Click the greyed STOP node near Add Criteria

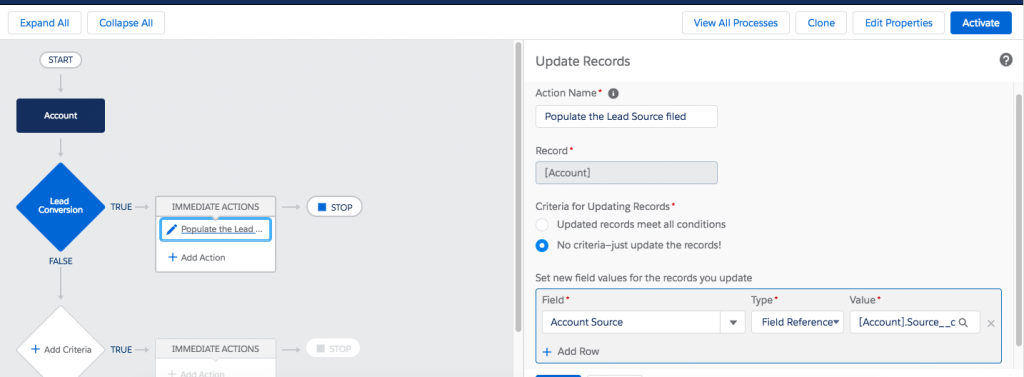point(333,348)
